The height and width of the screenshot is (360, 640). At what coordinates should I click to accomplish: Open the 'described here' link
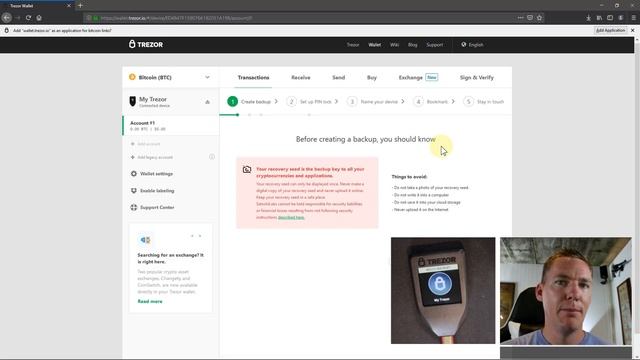(291, 218)
